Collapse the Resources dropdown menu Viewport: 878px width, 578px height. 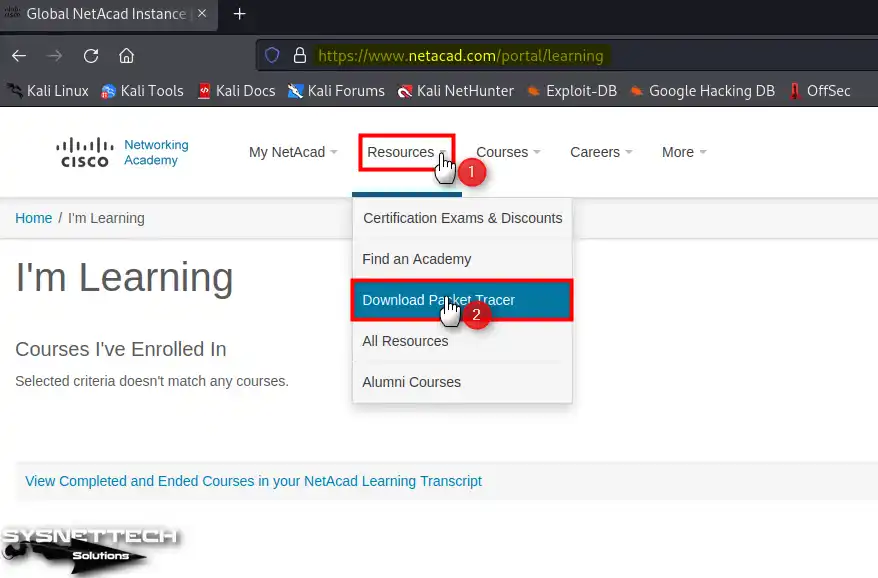pos(406,152)
